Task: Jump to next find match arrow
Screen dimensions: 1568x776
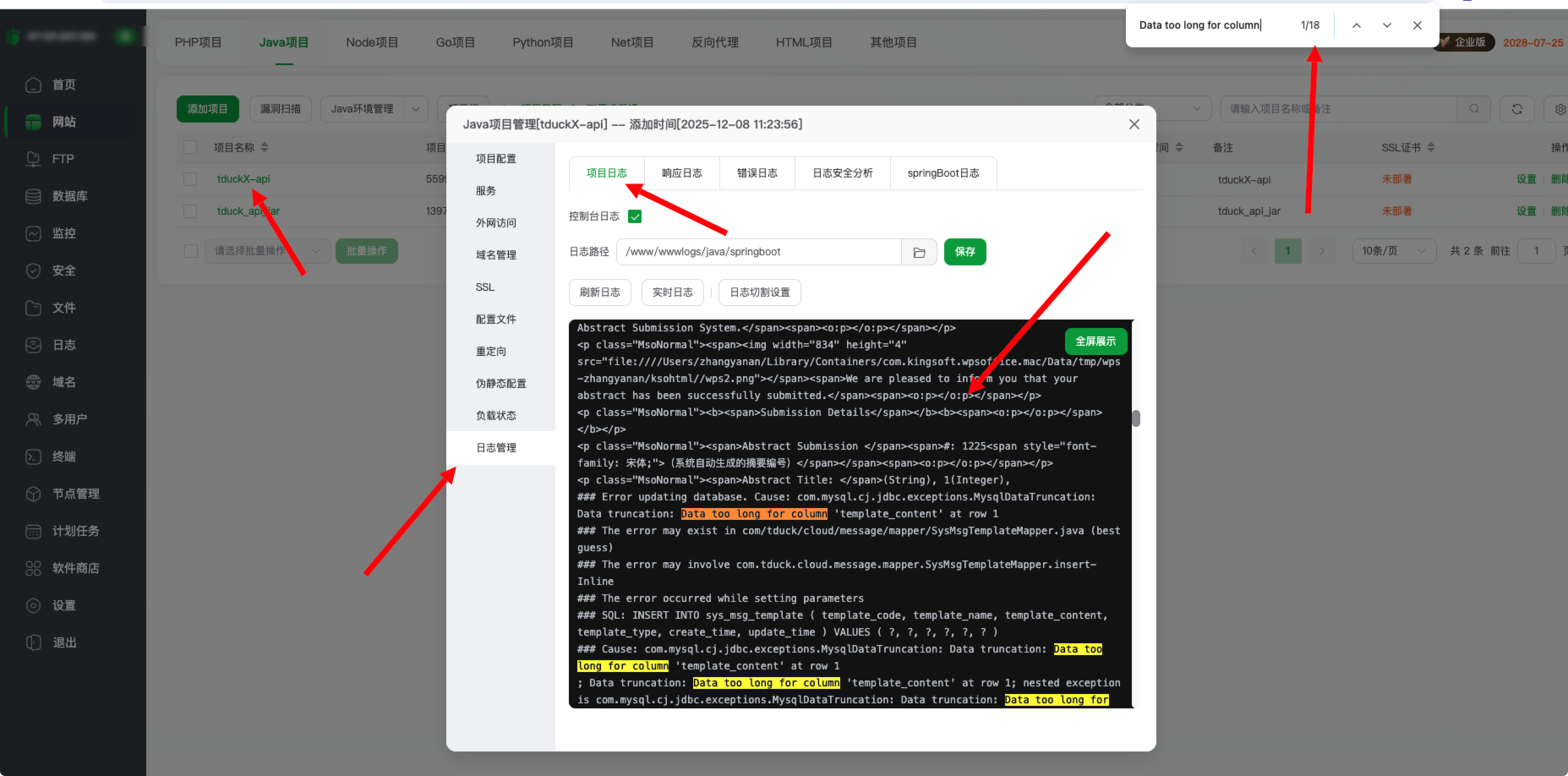Action: (x=1387, y=25)
